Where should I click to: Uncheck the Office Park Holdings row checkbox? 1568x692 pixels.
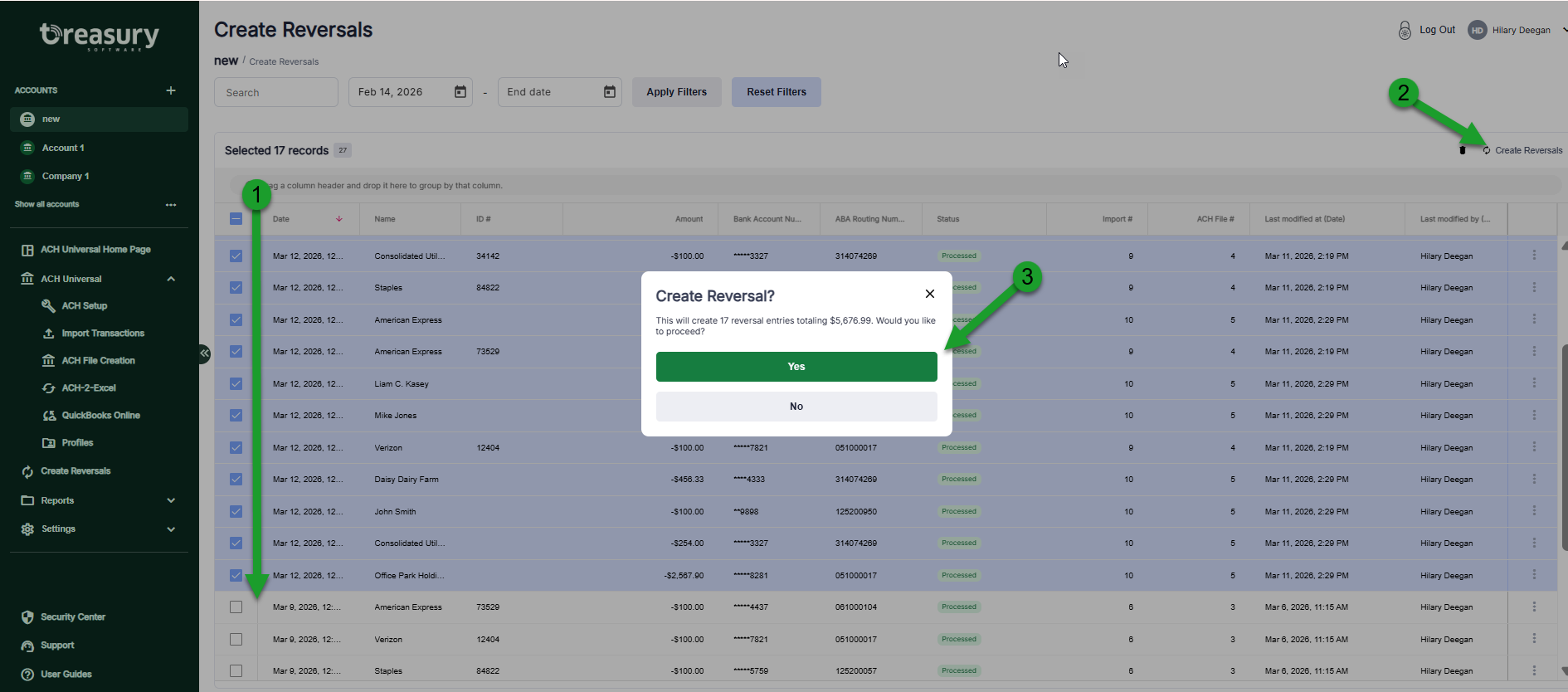click(236, 576)
